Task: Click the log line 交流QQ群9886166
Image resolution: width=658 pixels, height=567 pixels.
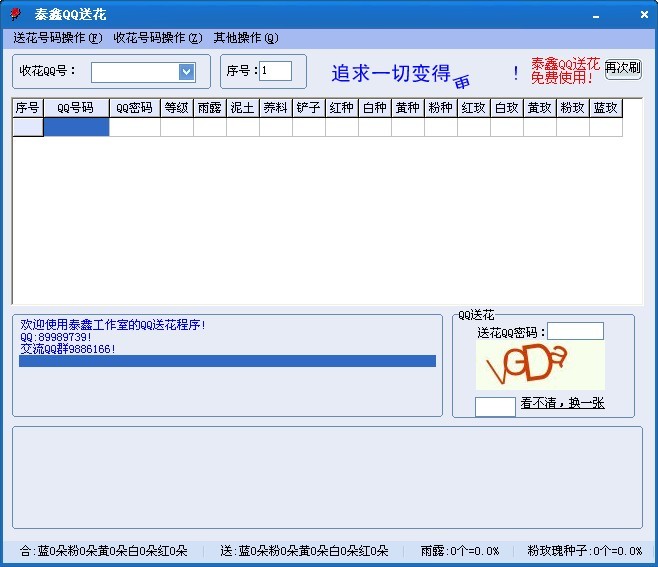Action: click(x=68, y=349)
